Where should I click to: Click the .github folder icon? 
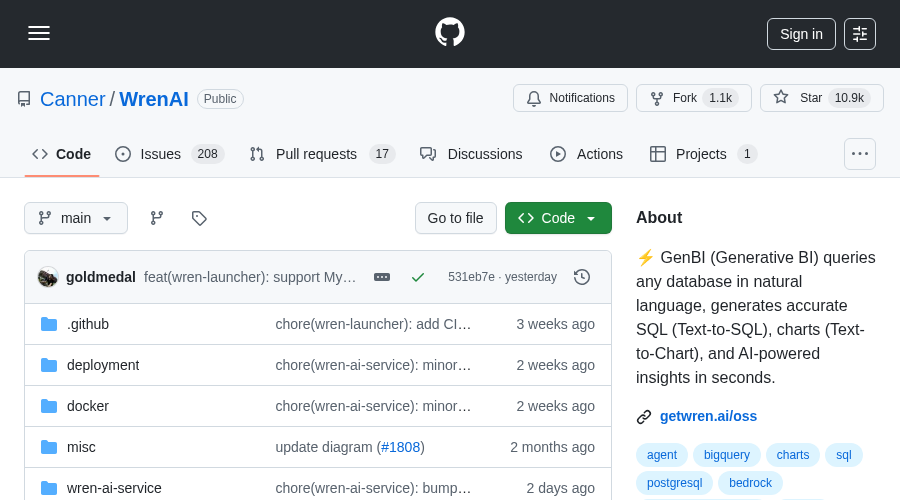click(x=49, y=324)
